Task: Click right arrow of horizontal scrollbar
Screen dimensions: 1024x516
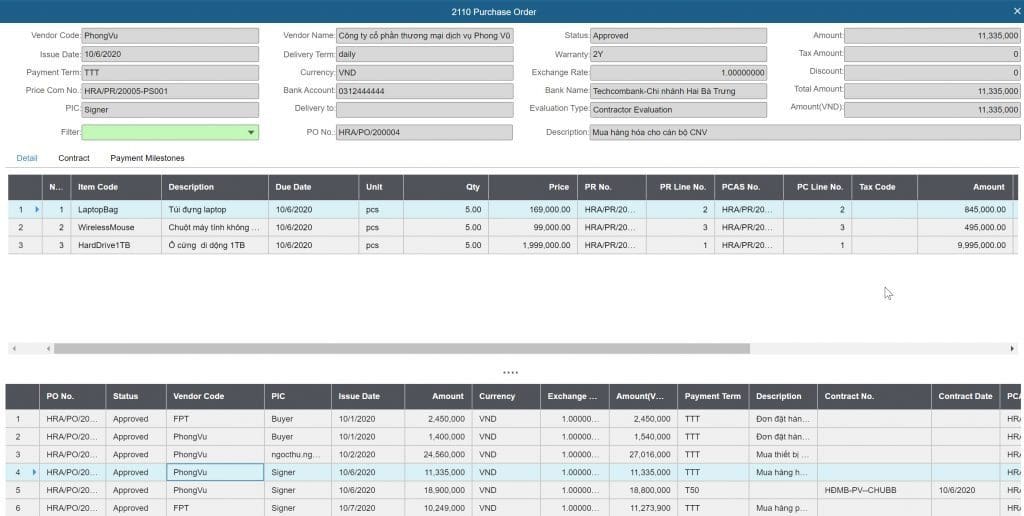Action: 1012,349
